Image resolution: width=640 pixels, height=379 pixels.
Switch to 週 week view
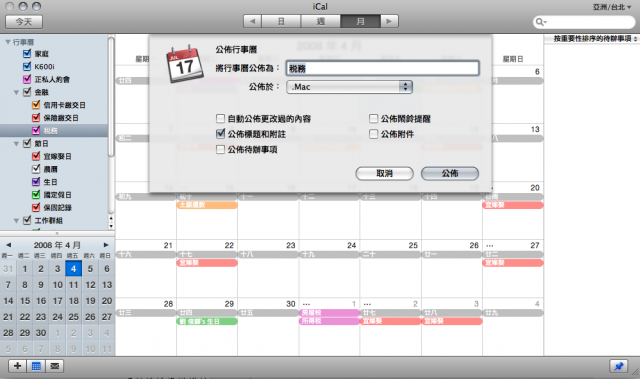[321, 21]
